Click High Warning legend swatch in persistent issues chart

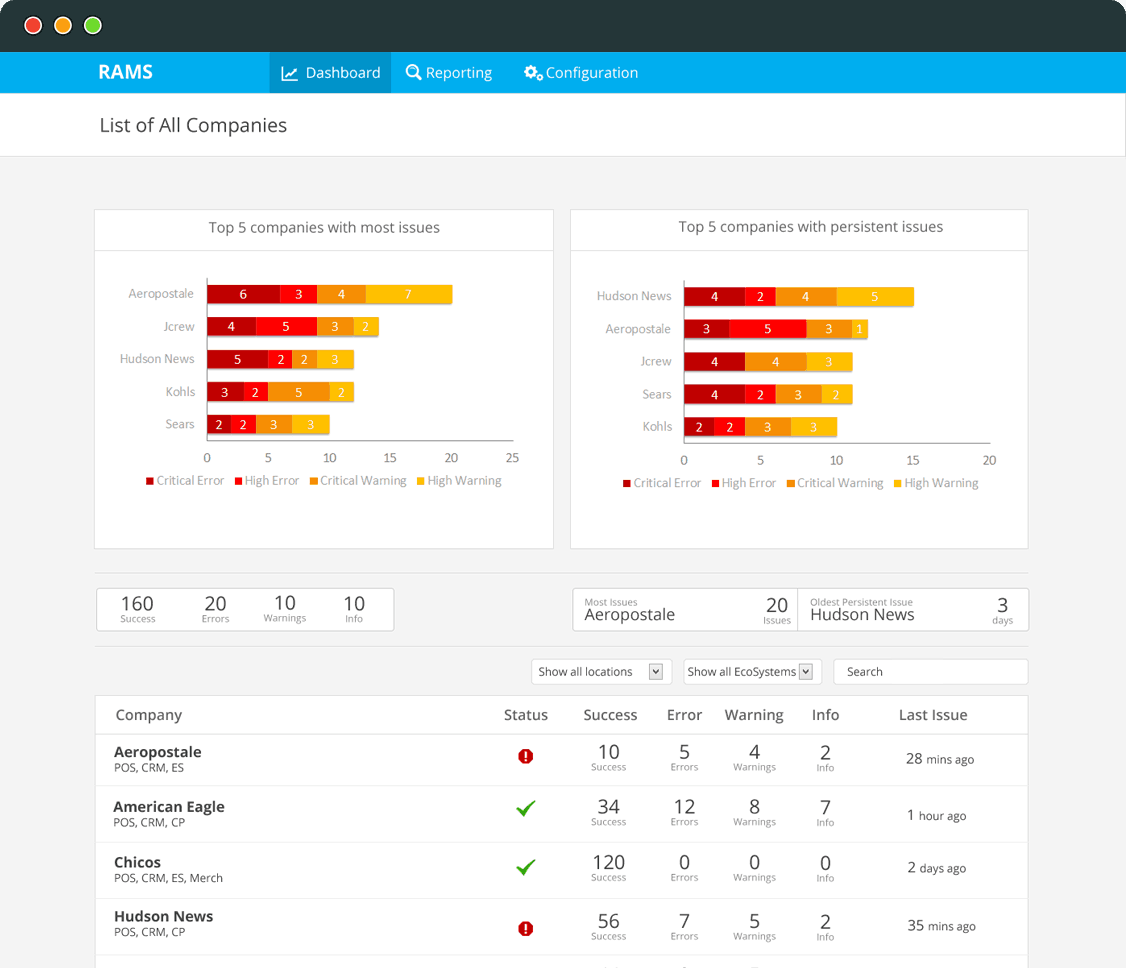898,483
